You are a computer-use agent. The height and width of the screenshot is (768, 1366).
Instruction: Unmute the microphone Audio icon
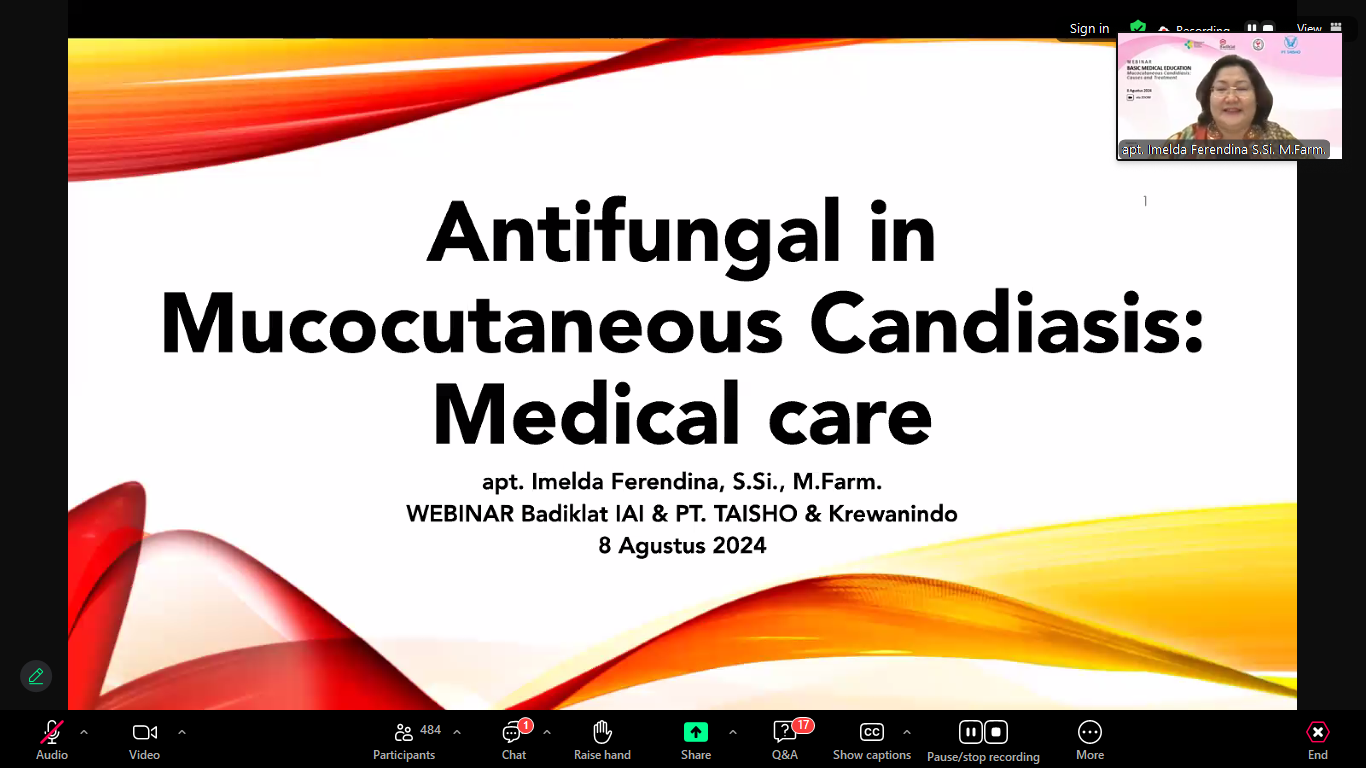(52, 732)
